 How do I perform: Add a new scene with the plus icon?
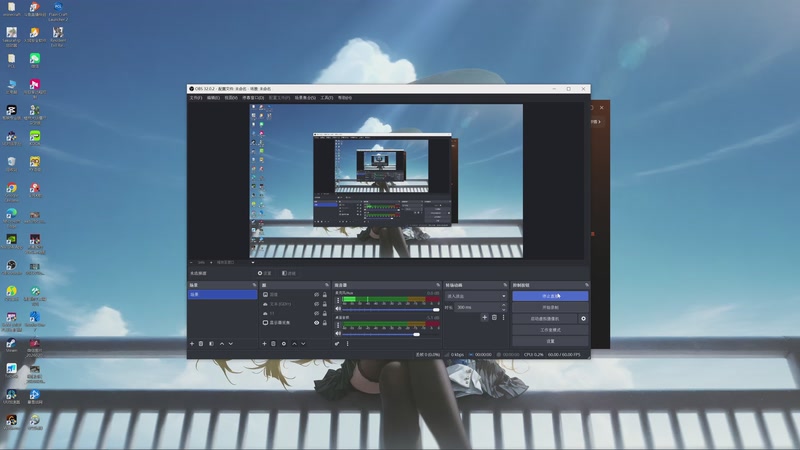(192, 344)
